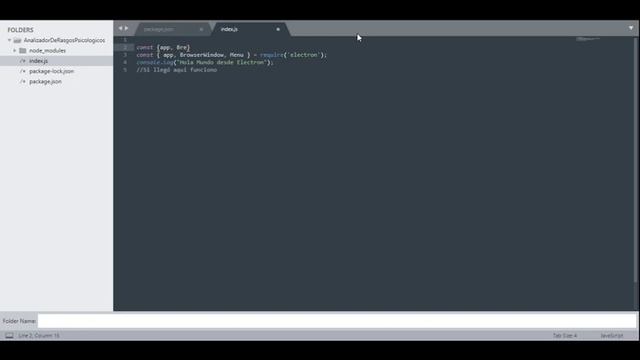Open the JavaScript syntax selector
The height and width of the screenshot is (360, 640).
pyautogui.click(x=611, y=336)
